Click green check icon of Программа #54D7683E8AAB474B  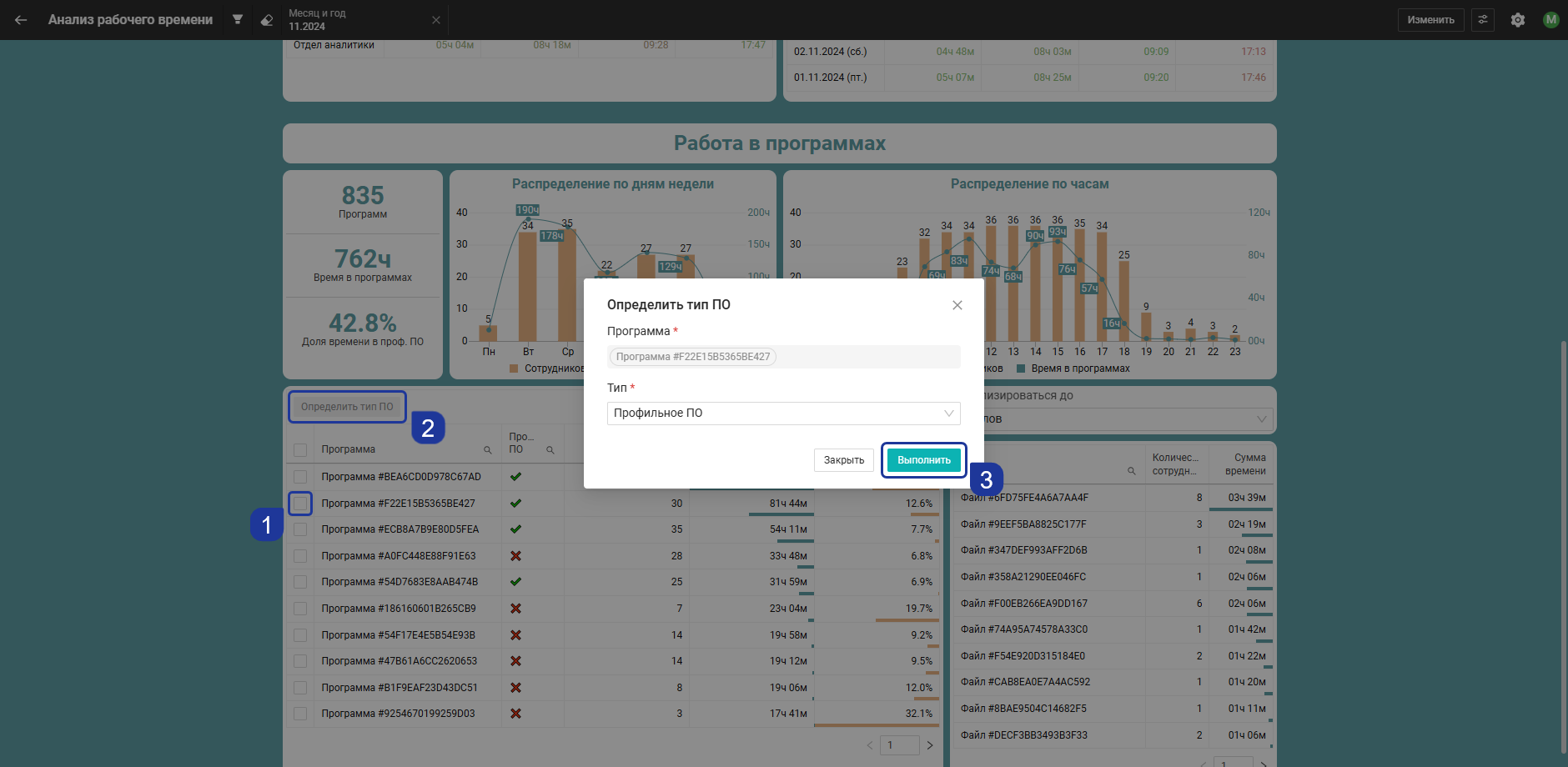pos(515,582)
